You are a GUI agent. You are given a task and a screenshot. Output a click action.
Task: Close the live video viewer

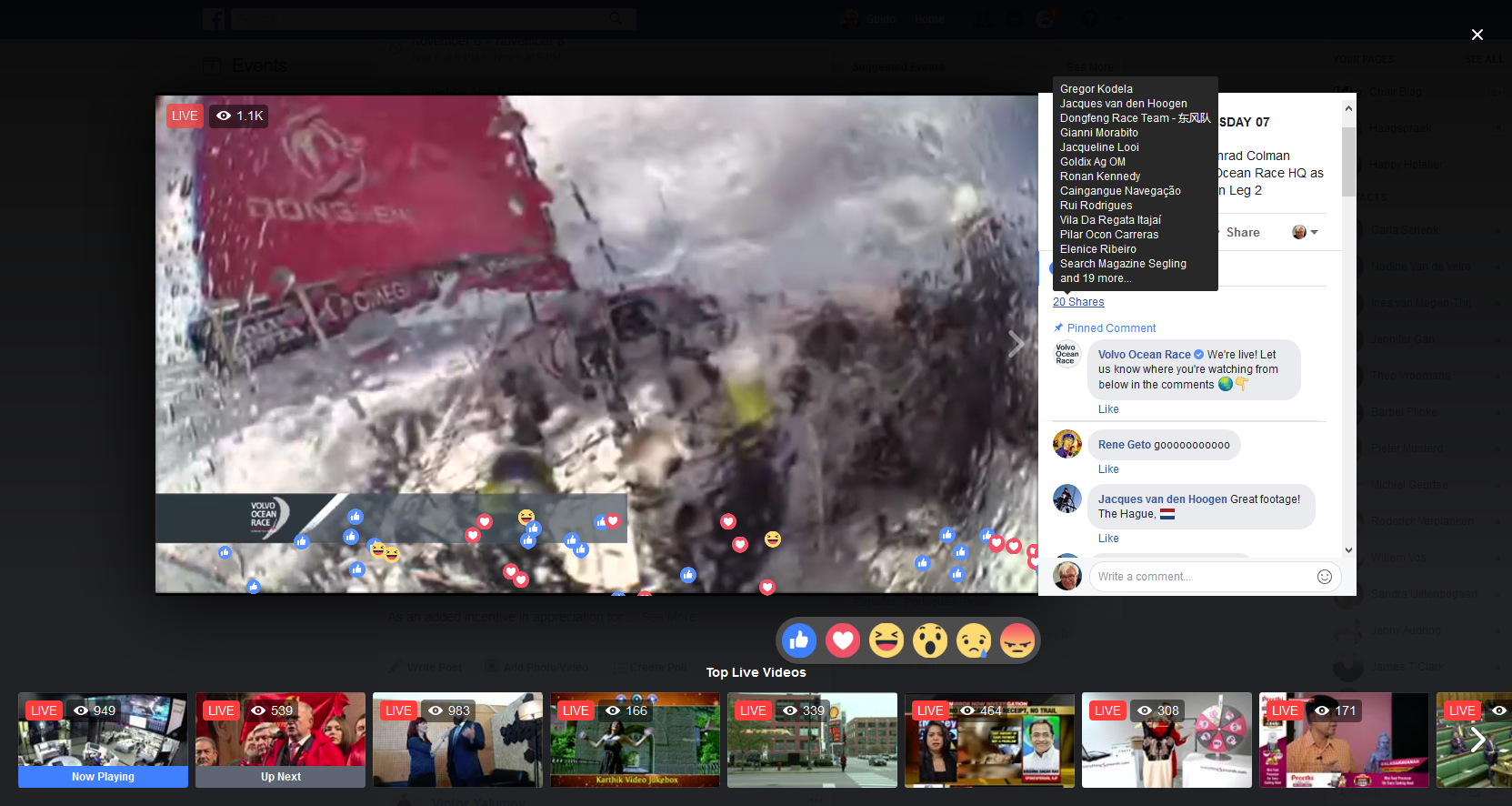click(1477, 35)
